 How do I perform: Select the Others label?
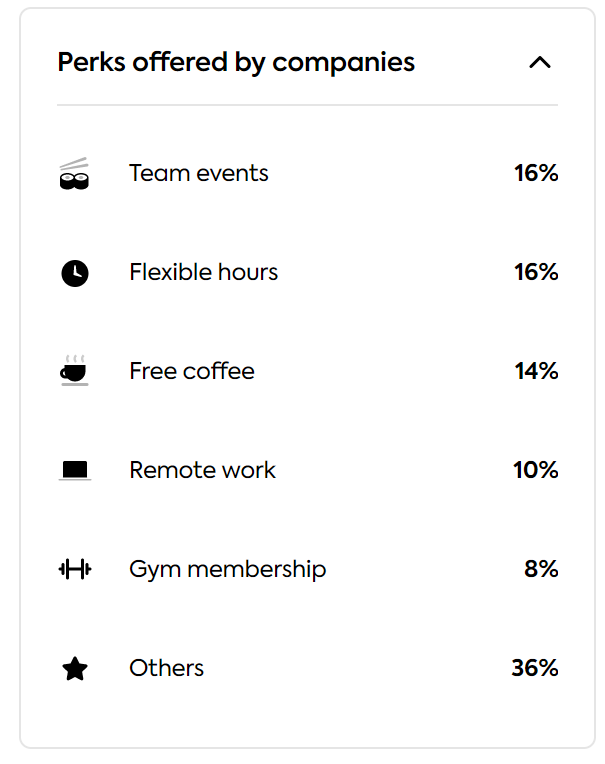point(167,668)
